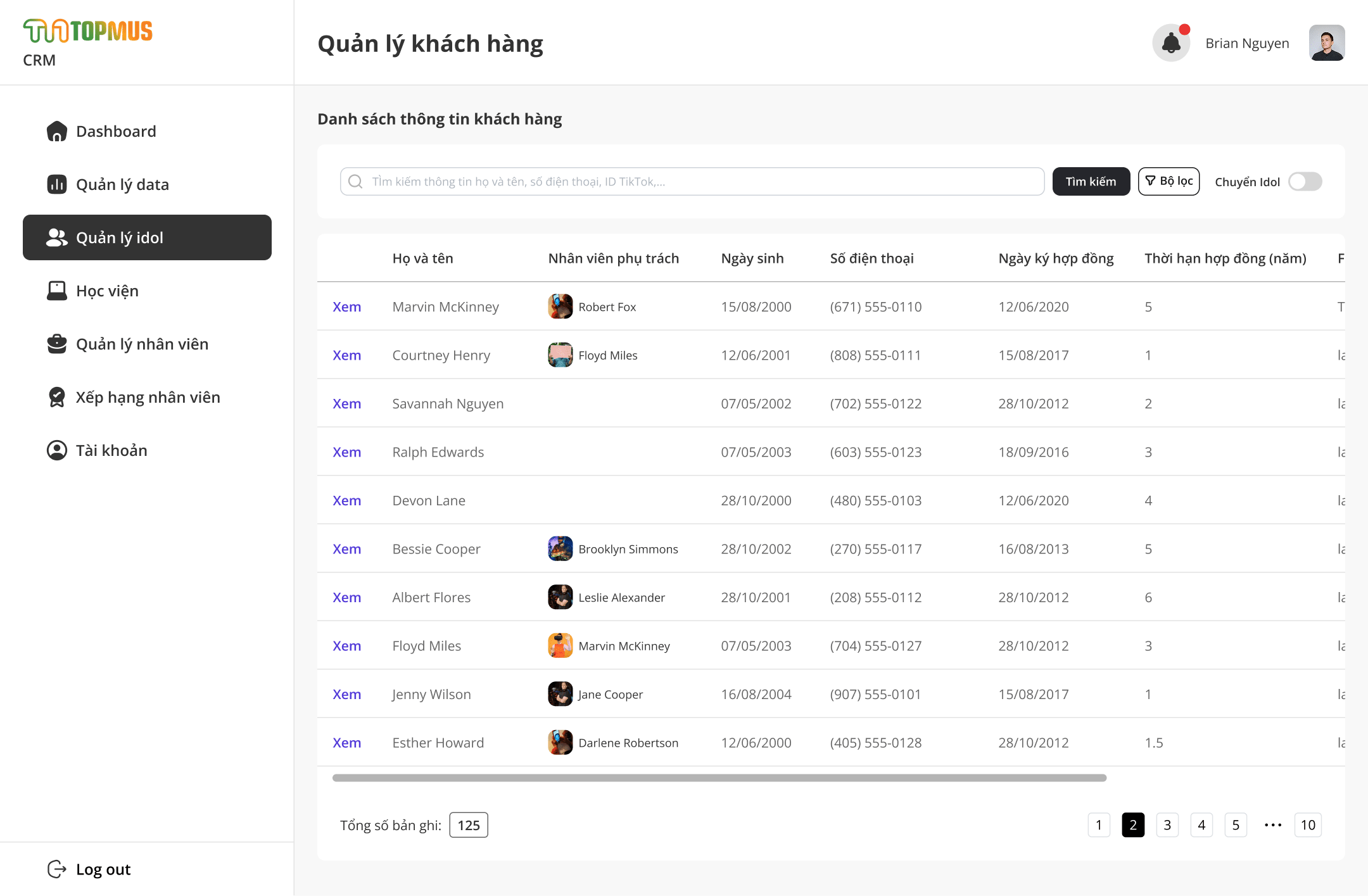This screenshot has height=896, width=1368.
Task: Click the Quản lý idol people icon
Action: pyautogui.click(x=56, y=237)
